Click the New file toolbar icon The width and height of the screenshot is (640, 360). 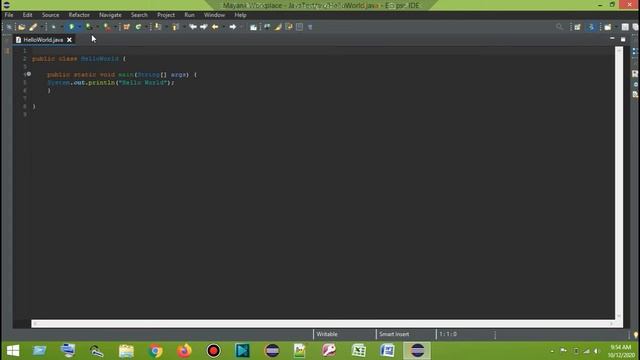pos(9,27)
